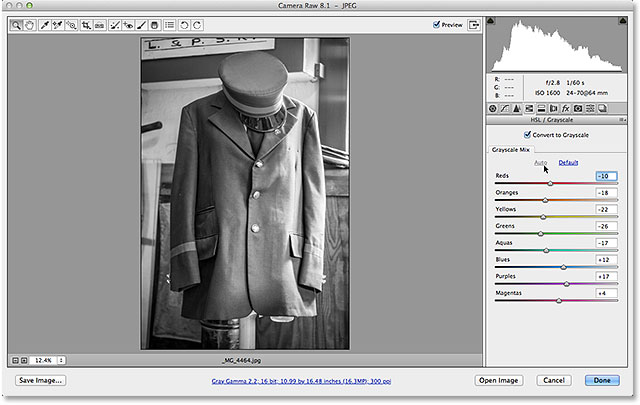This screenshot has width=640, height=405.
Task: Toggle shadow clipping warning in histogram
Action: click(491, 21)
